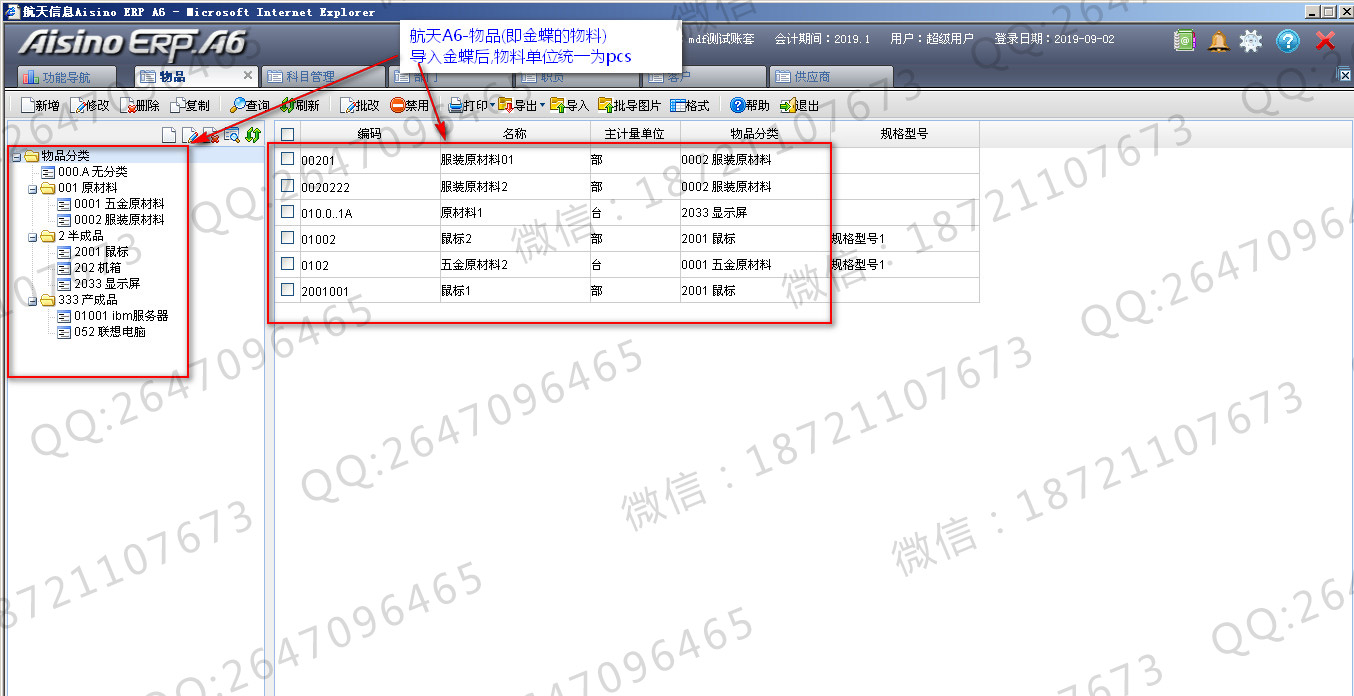1354x696 pixels.
Task: Collapse the 001 原材料 tree node
Action: [32, 188]
